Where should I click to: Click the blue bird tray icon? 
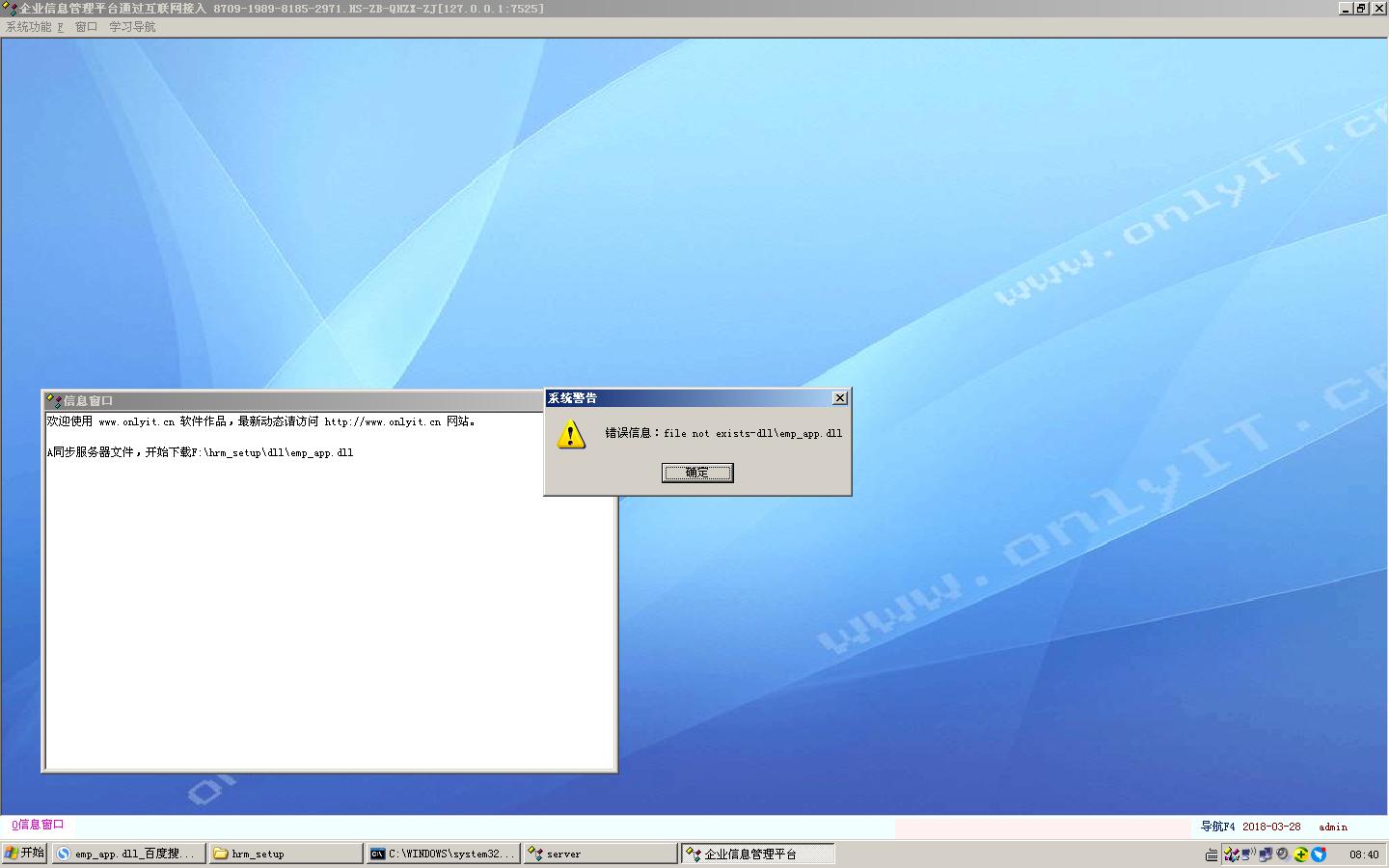pos(1319,854)
